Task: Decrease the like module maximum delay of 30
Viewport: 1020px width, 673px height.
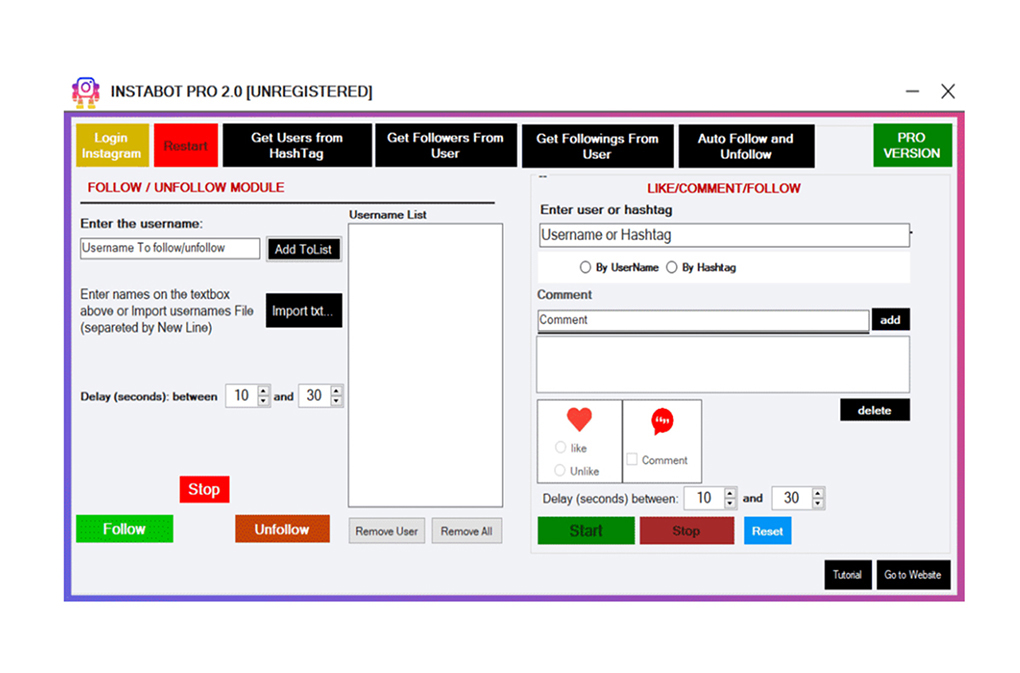Action: [818, 503]
